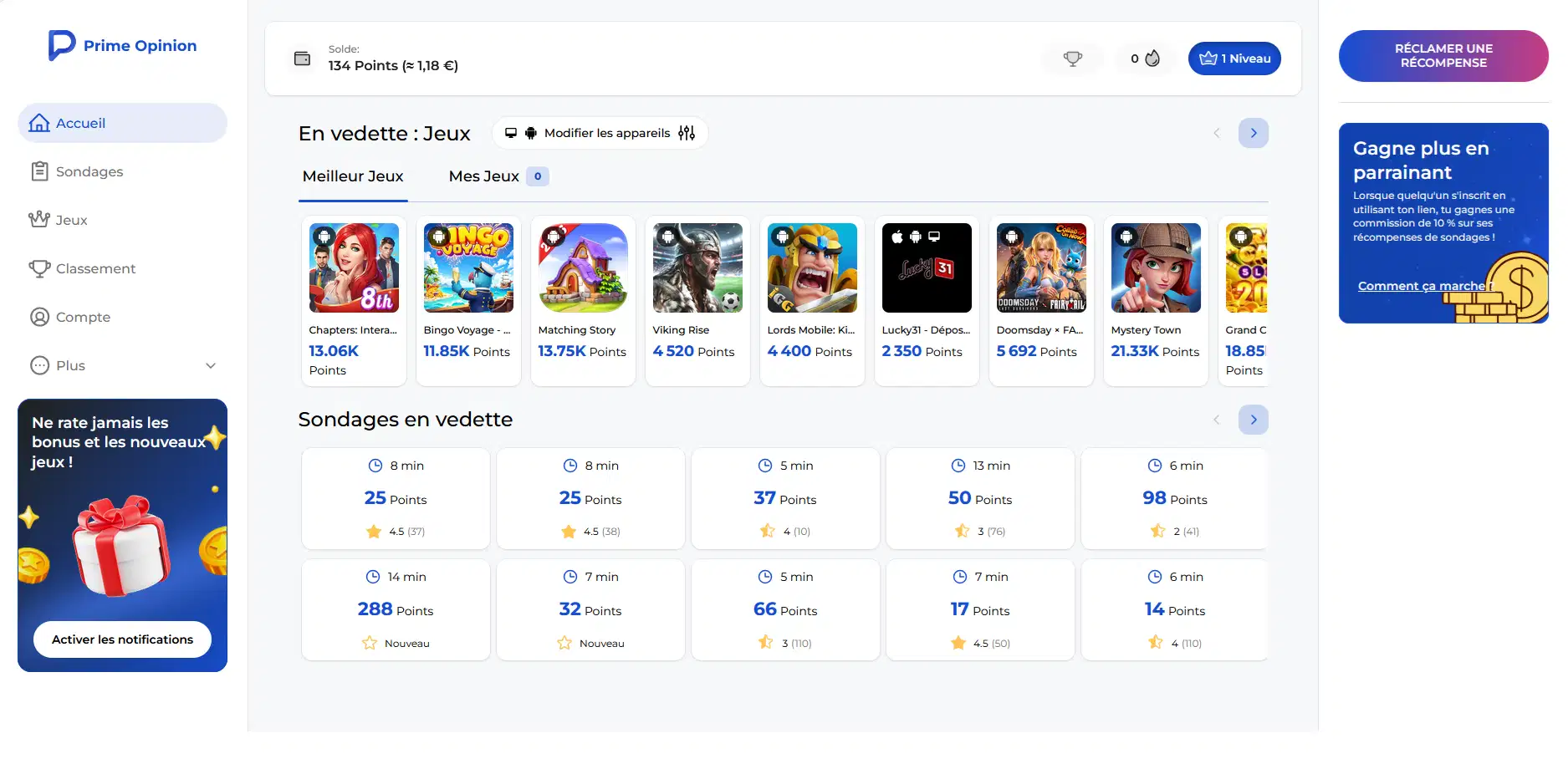This screenshot has height=764, width=1568.
Task: Open the 1 Niveau level badge
Action: pyautogui.click(x=1234, y=59)
